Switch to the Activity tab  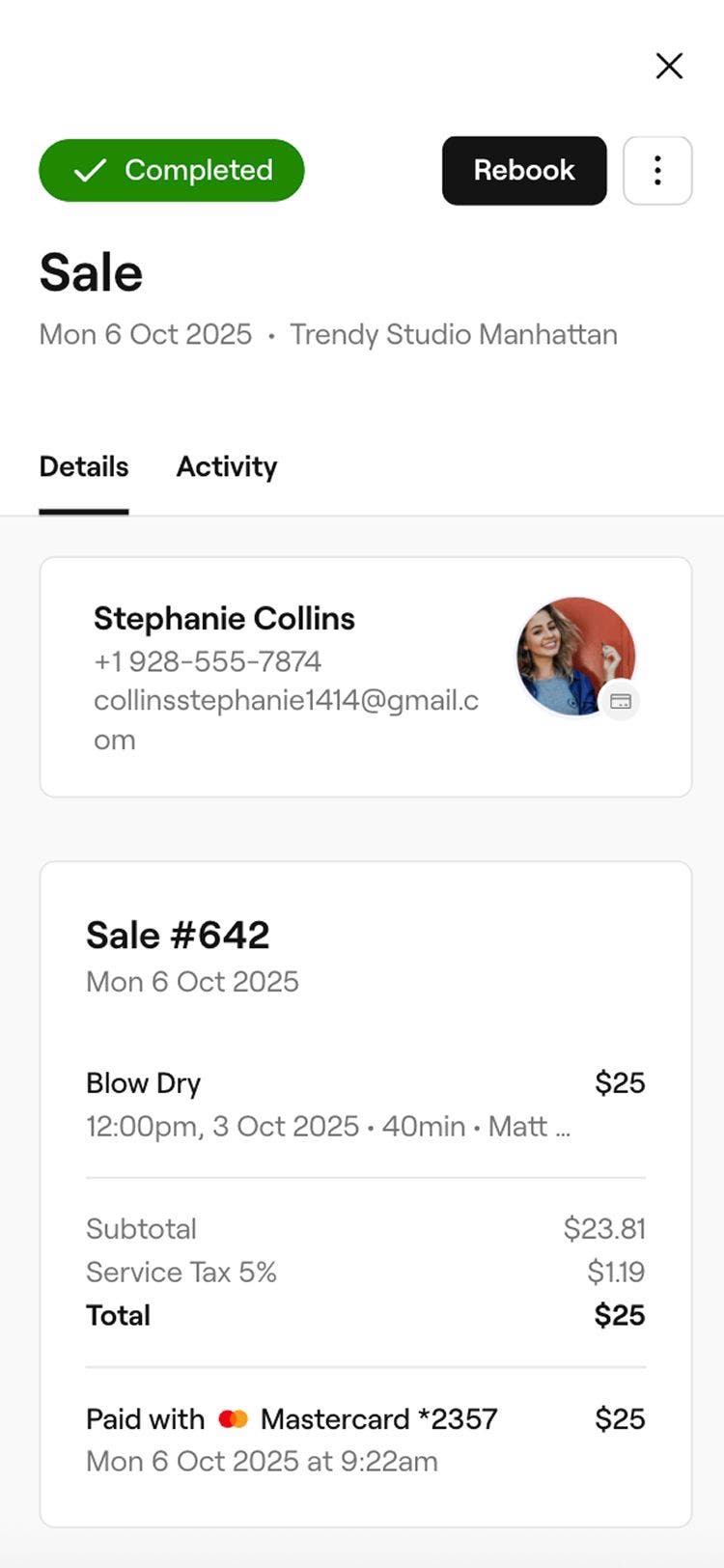(x=227, y=467)
